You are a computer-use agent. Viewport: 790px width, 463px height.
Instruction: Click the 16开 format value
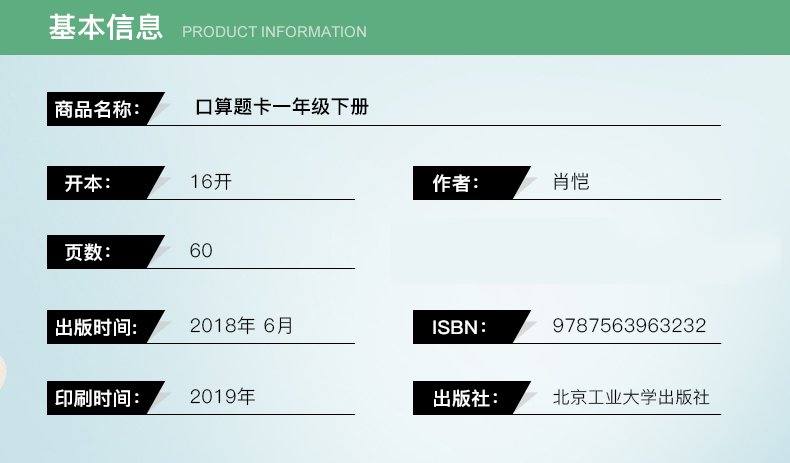(x=211, y=182)
